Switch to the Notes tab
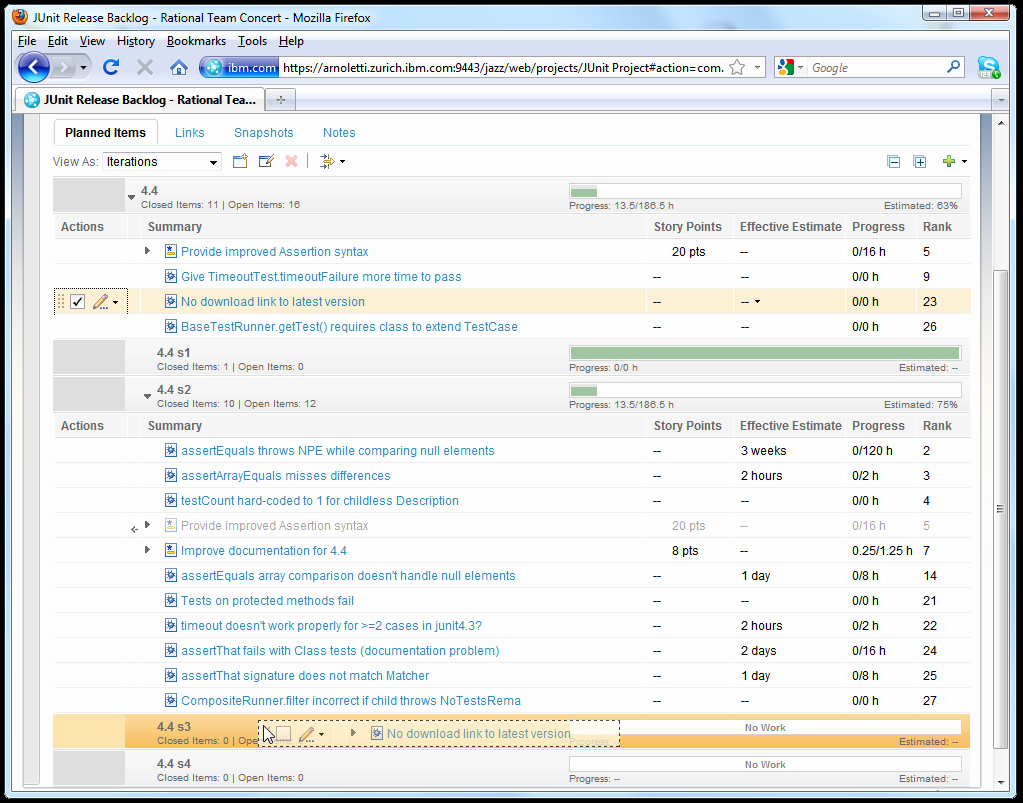 (x=339, y=132)
